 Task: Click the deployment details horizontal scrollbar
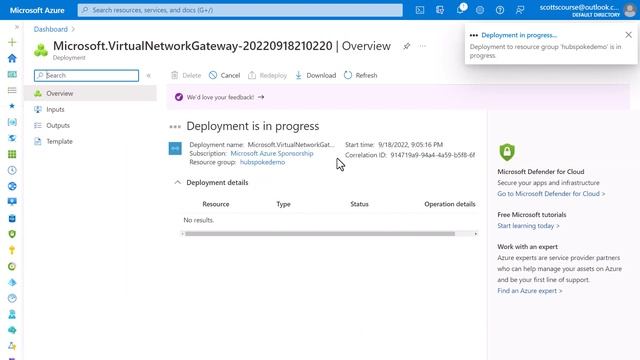(x=320, y=234)
